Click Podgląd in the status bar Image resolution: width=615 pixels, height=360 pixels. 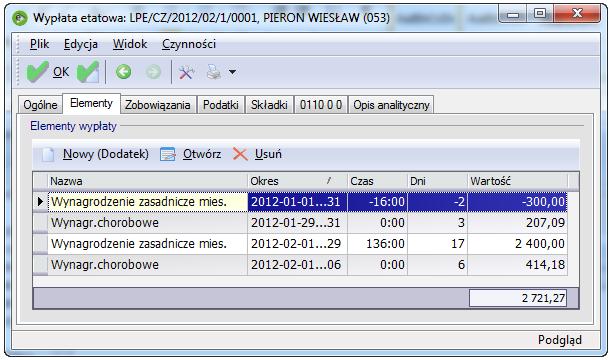(x=560, y=340)
